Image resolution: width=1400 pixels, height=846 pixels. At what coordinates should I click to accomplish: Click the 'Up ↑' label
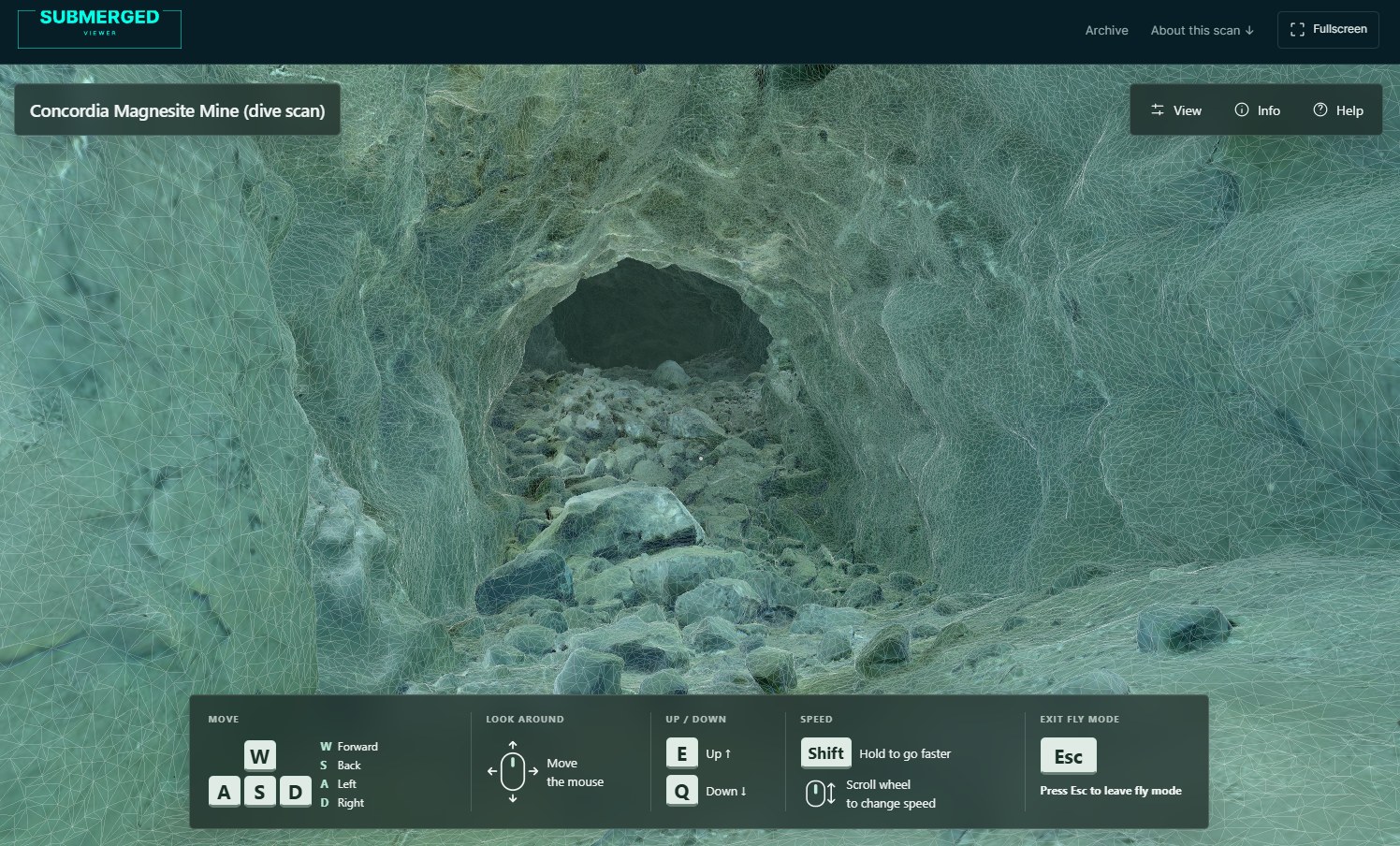click(x=718, y=753)
